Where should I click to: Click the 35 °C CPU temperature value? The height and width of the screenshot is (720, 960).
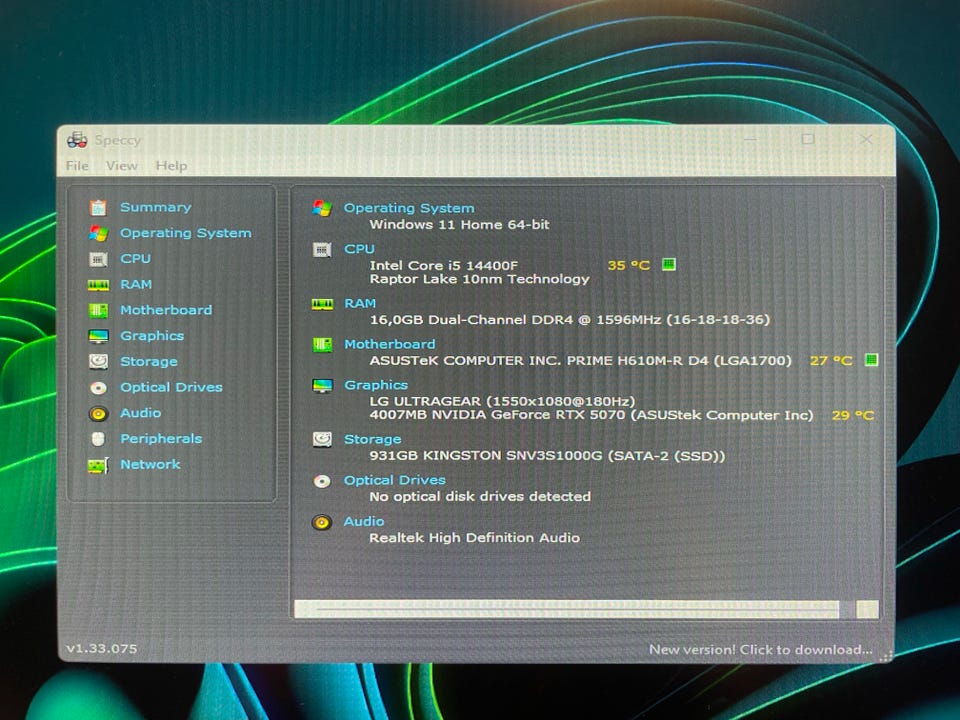coord(628,265)
